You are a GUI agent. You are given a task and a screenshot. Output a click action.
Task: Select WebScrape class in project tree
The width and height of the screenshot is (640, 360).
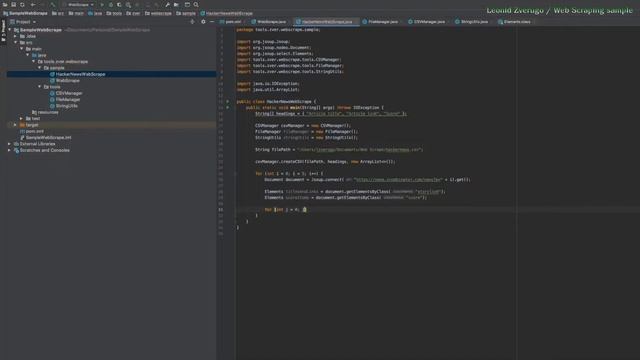click(67, 80)
